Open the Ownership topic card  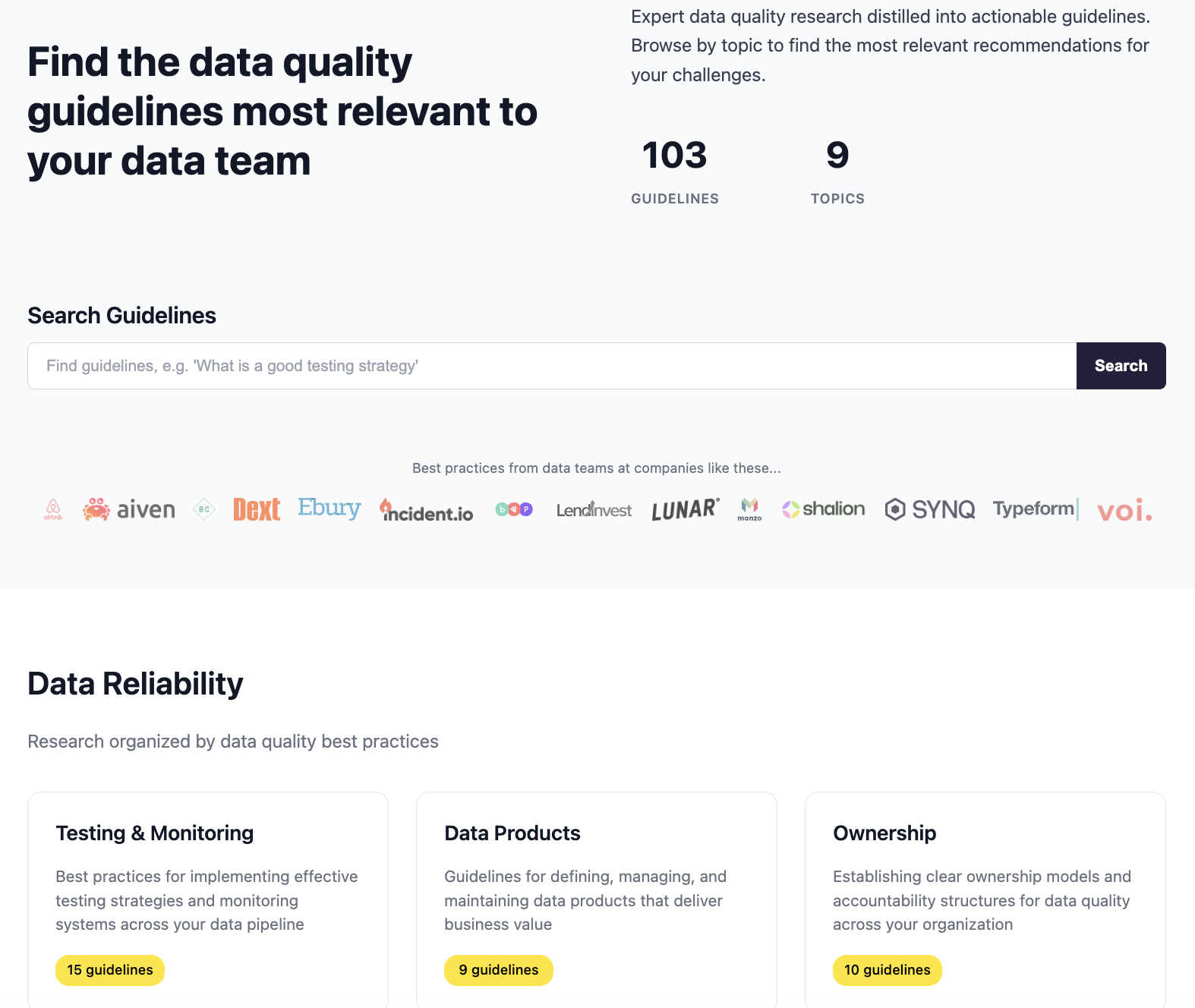[985, 900]
